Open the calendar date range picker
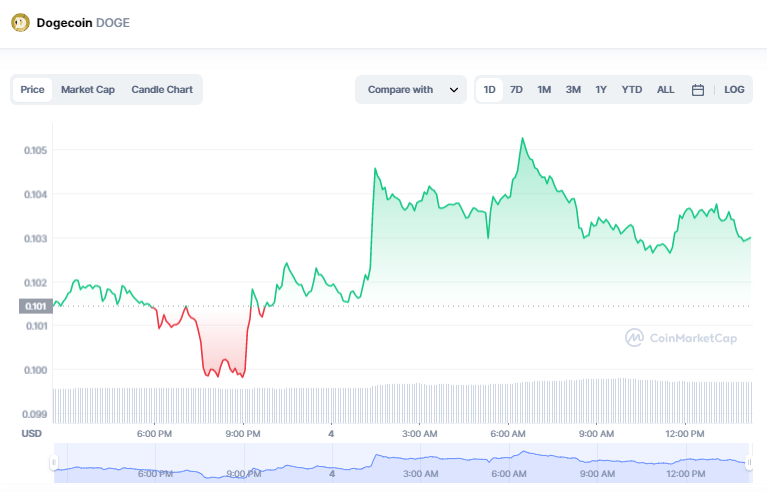 point(698,90)
